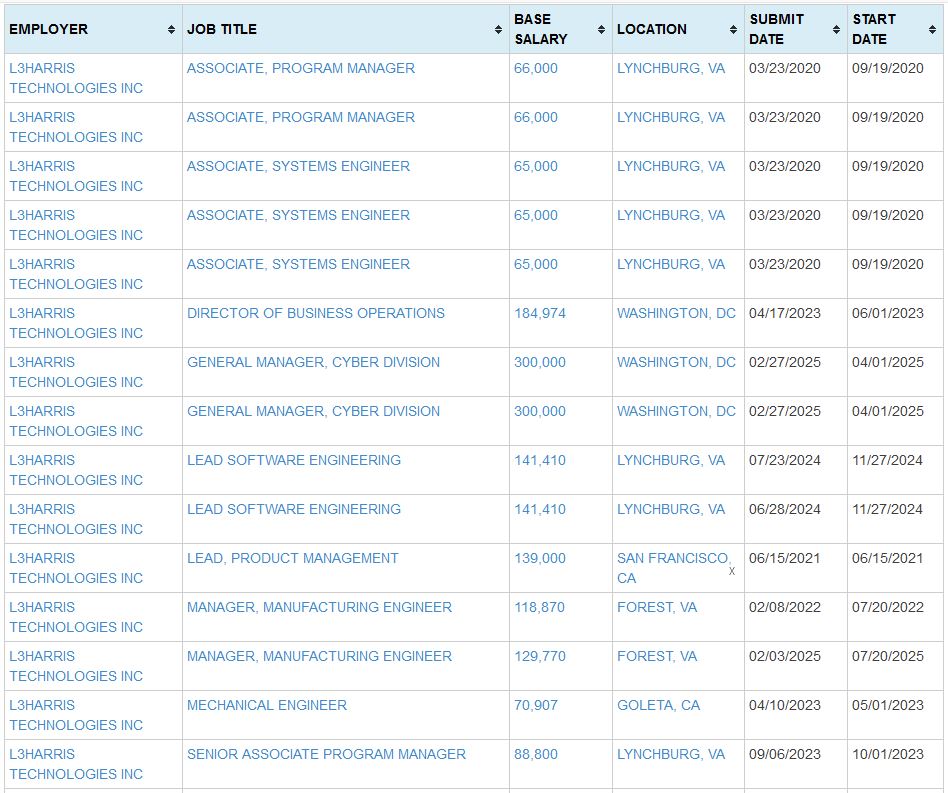Open Lead Software Engineering title submitted 07/23/2024
The image size is (948, 793).
[294, 460]
